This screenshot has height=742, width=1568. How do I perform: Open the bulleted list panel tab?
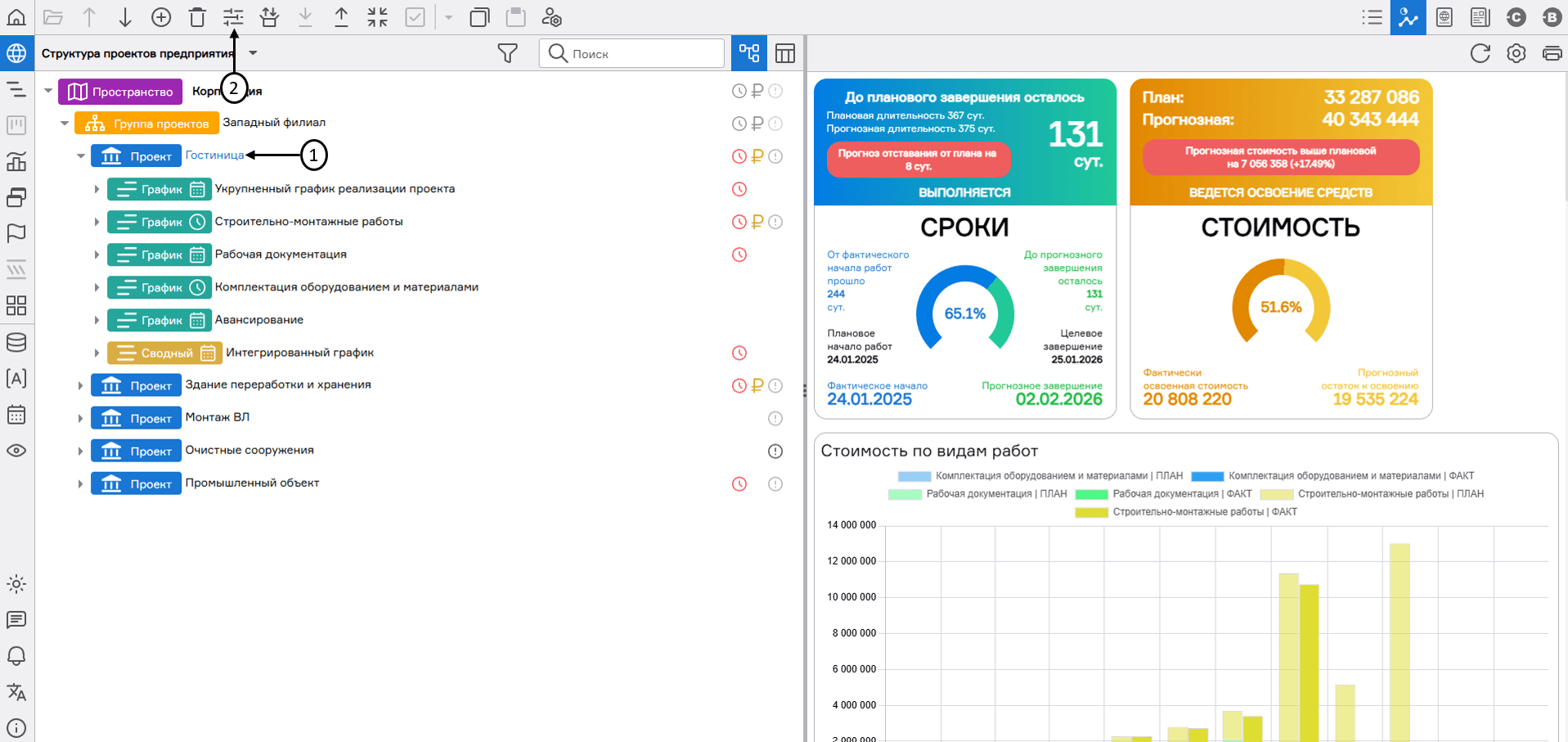pos(1372,17)
